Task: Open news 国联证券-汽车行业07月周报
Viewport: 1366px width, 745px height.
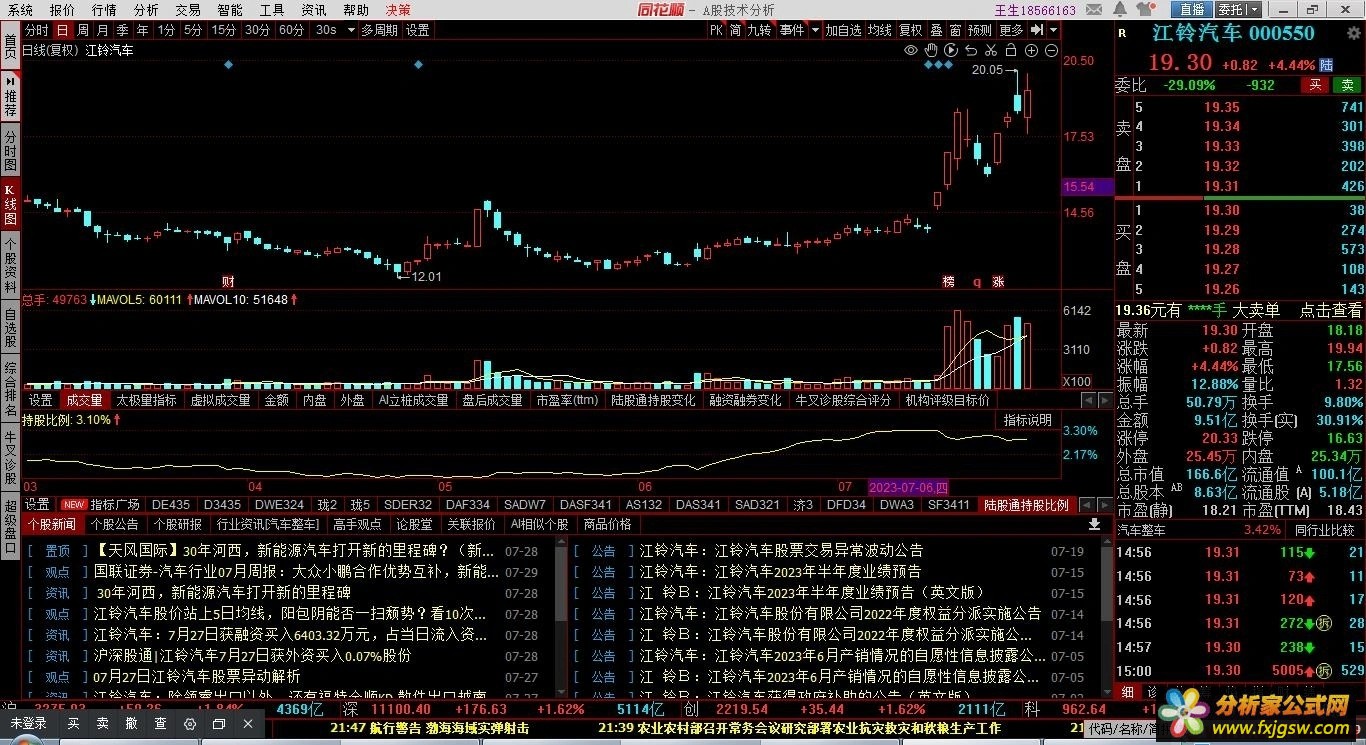Action: coord(296,571)
